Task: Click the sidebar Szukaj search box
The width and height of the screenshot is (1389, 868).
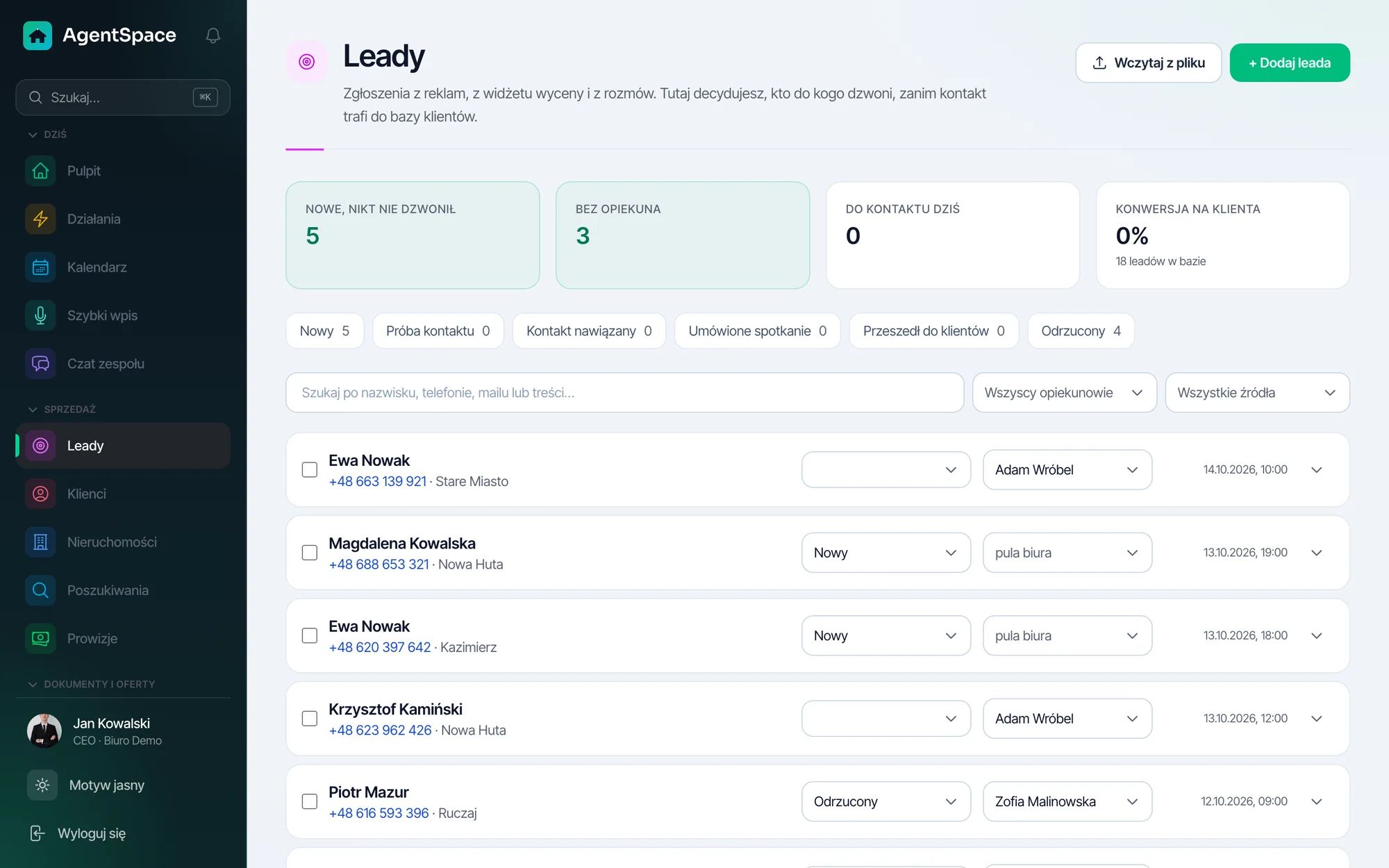Action: [123, 97]
